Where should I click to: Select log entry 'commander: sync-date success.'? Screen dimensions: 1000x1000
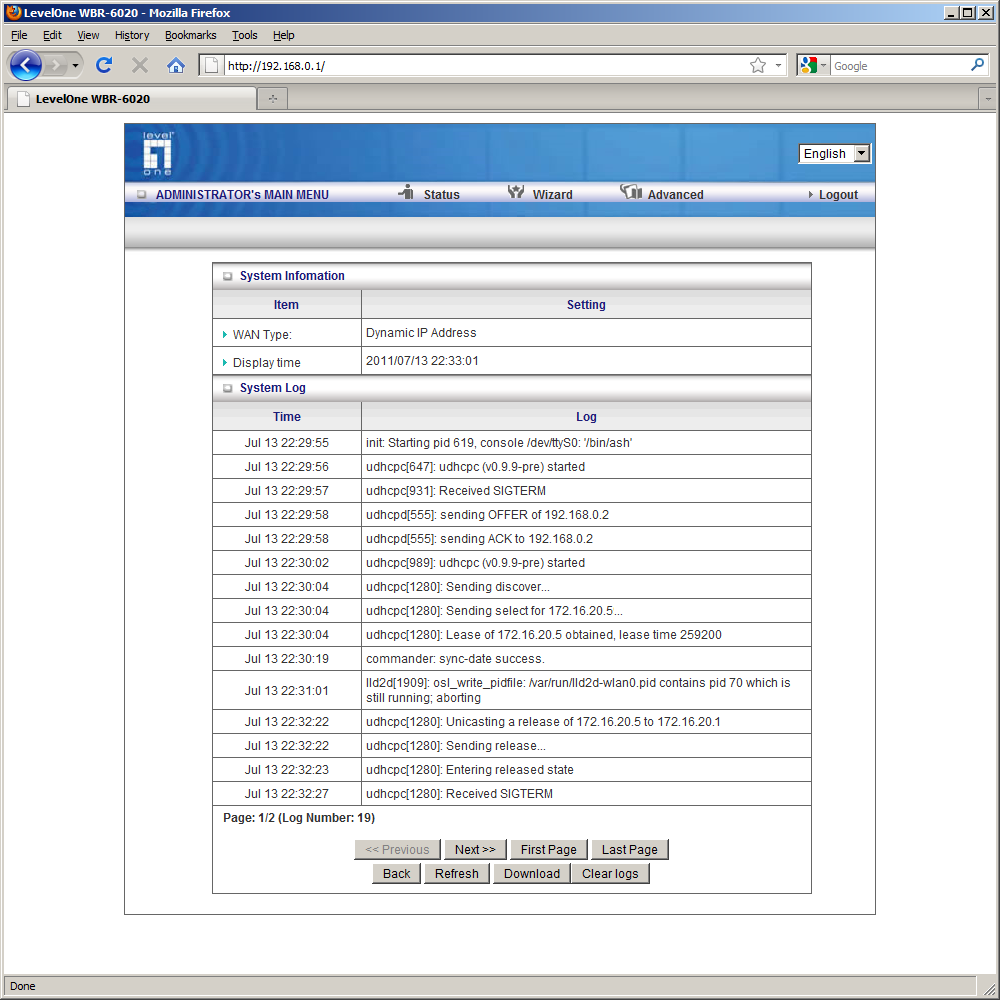[x=455, y=659]
